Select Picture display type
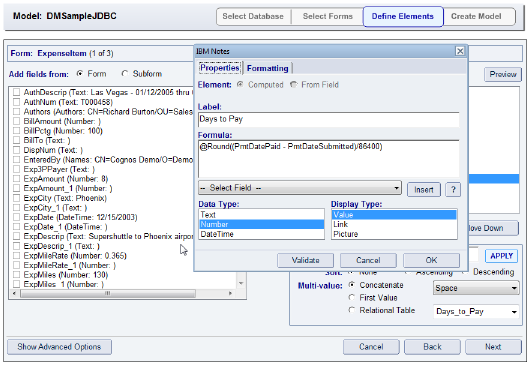This screenshot has height=366, width=530. (x=394, y=234)
